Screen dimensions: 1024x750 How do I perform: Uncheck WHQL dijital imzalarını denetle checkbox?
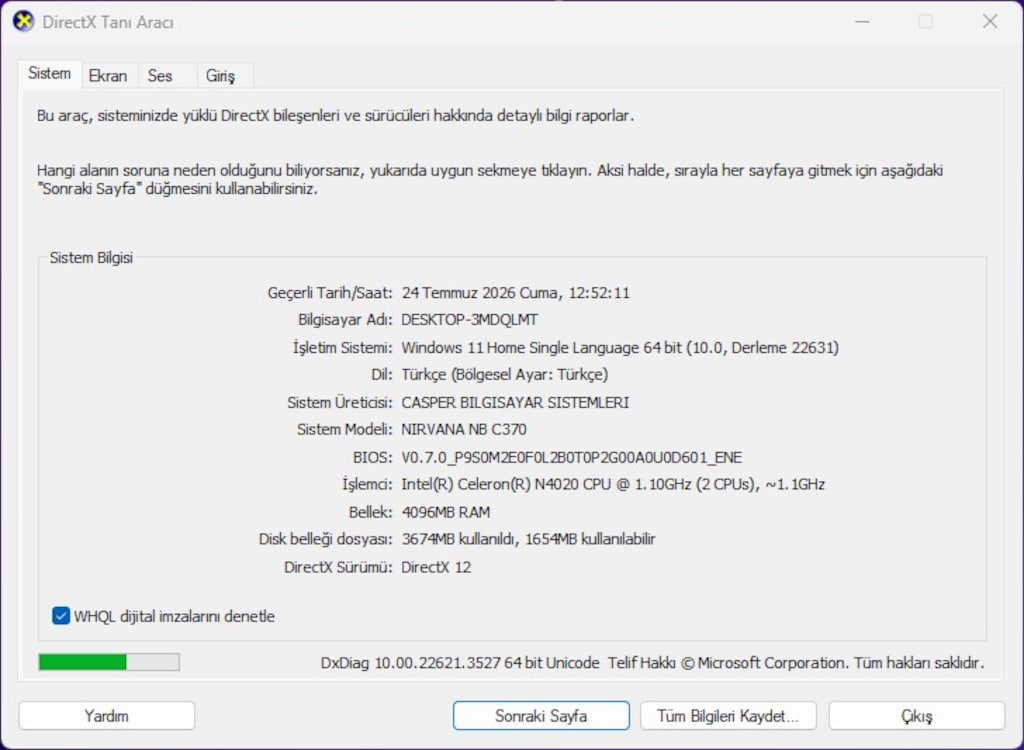[x=61, y=616]
